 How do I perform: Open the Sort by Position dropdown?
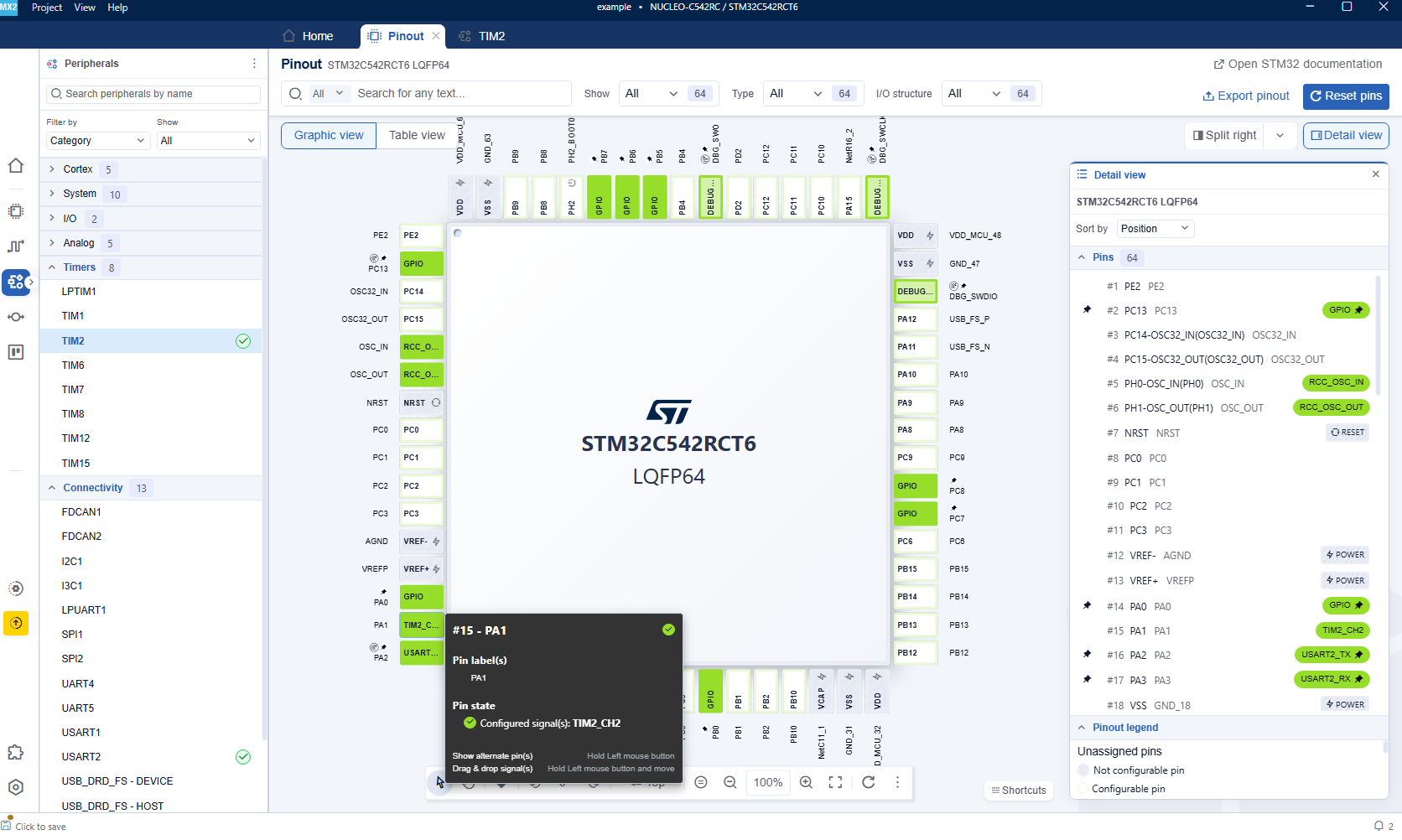coord(1155,229)
